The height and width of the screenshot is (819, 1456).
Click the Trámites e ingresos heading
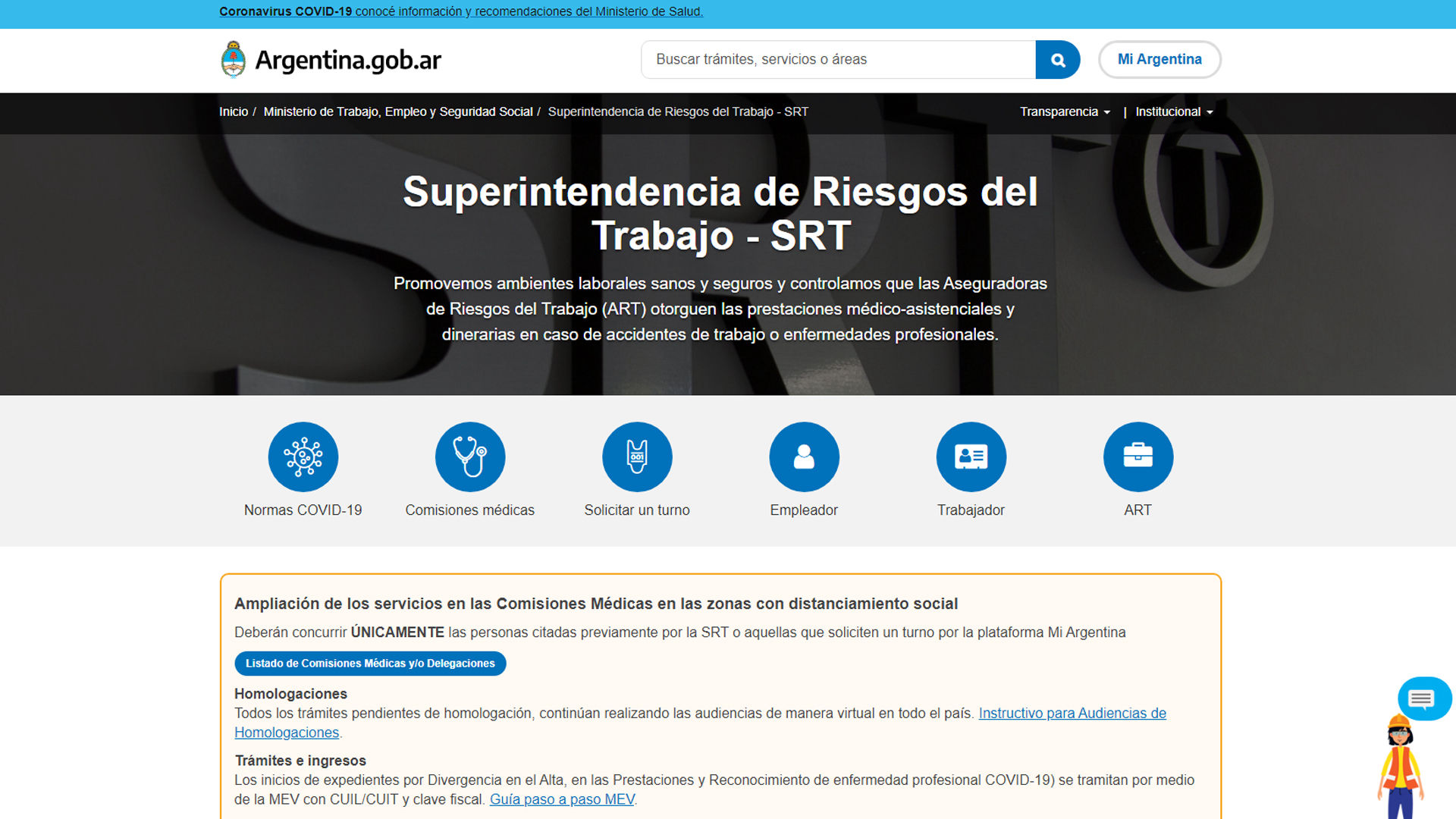coord(300,761)
